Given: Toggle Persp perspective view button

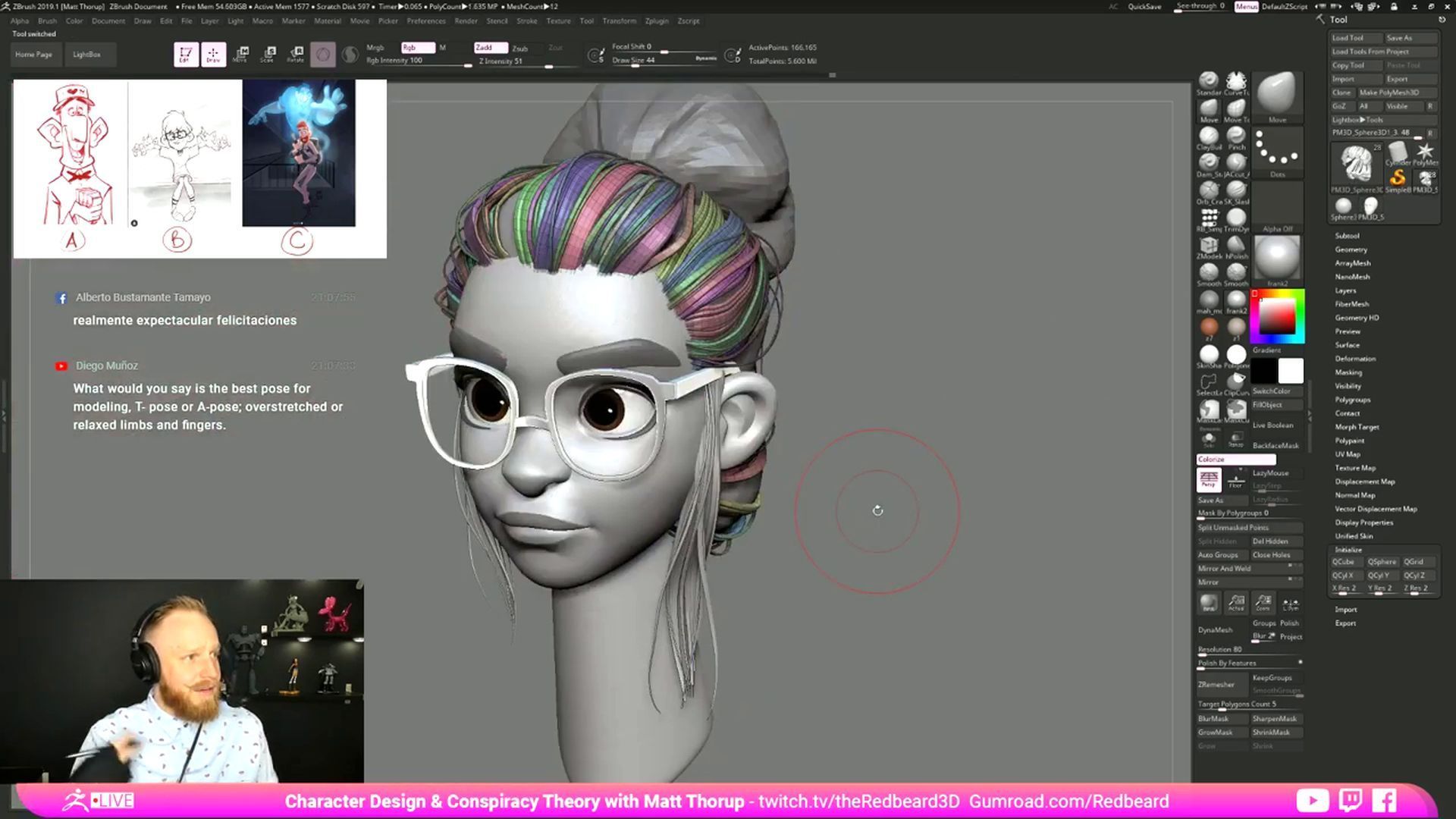Looking at the screenshot, I should click(x=1209, y=479).
